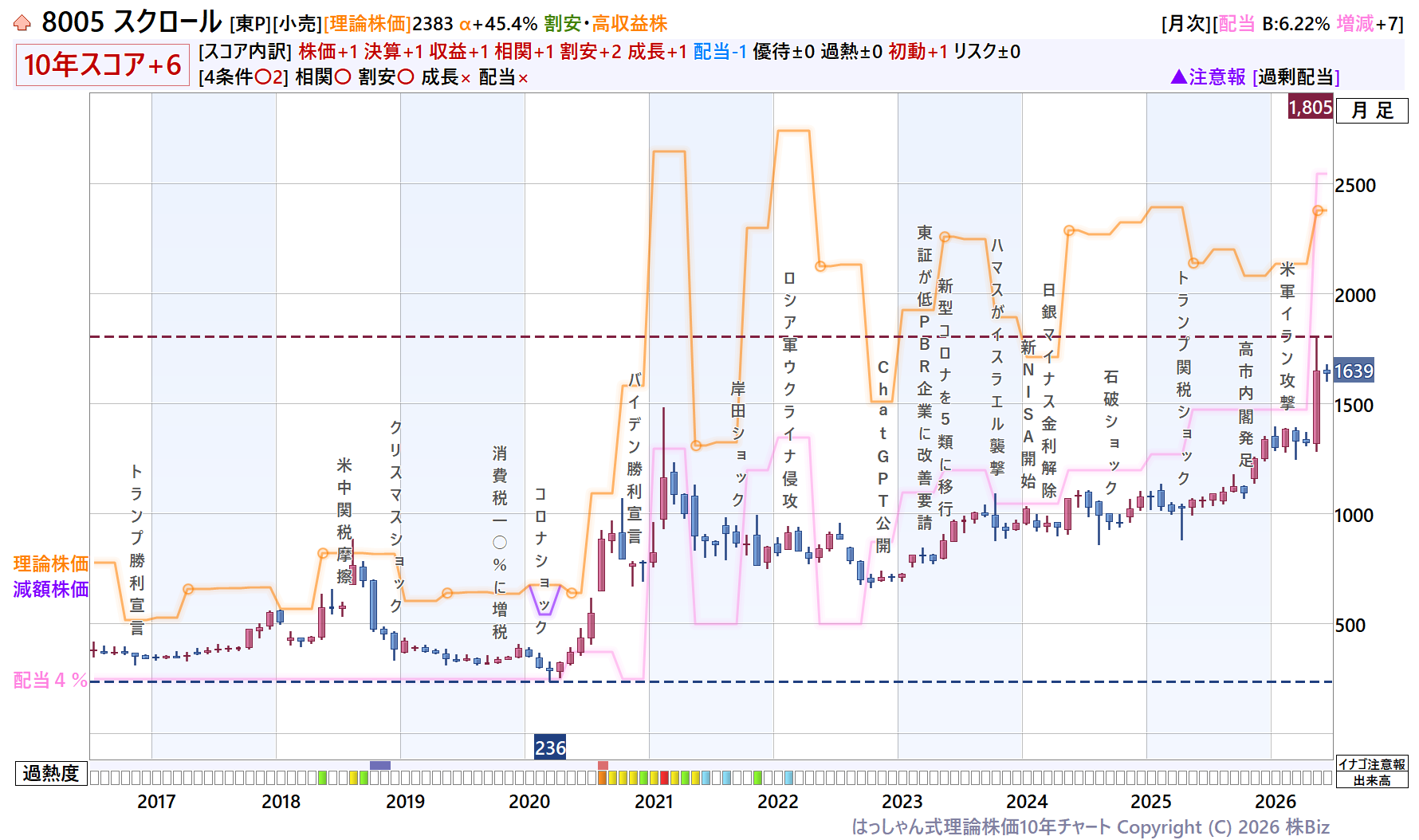Screen dimensions: 1419x840
Task: Click the red house icon beside 8005
Action: pyautogui.click(x=22, y=24)
